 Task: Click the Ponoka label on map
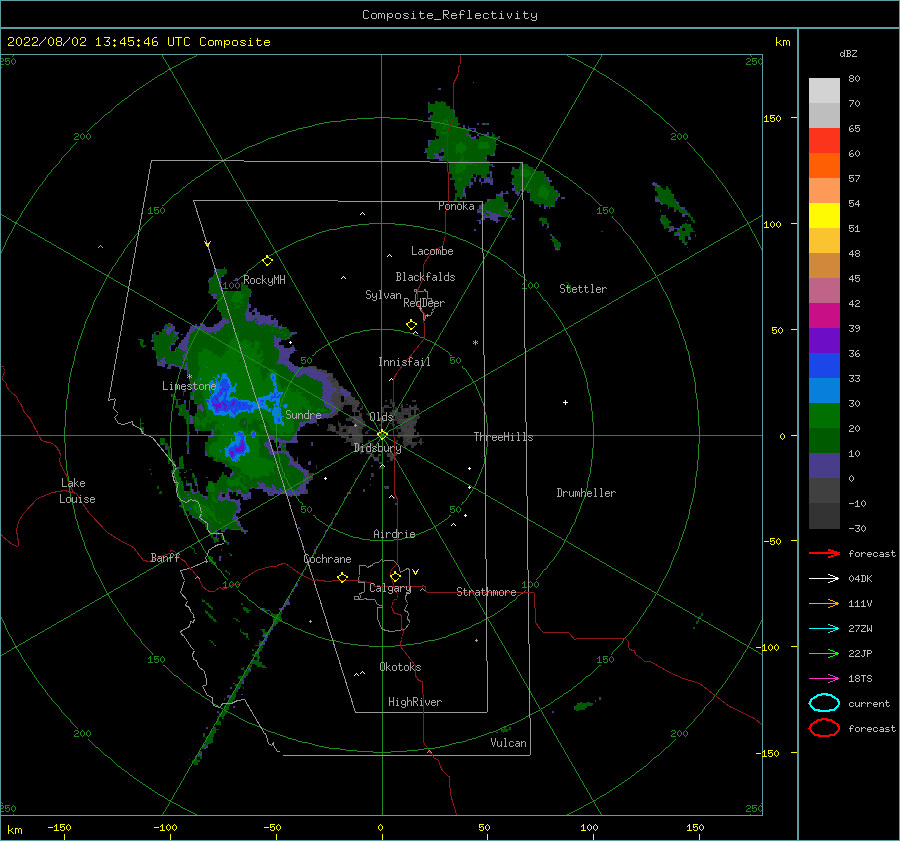[456, 206]
